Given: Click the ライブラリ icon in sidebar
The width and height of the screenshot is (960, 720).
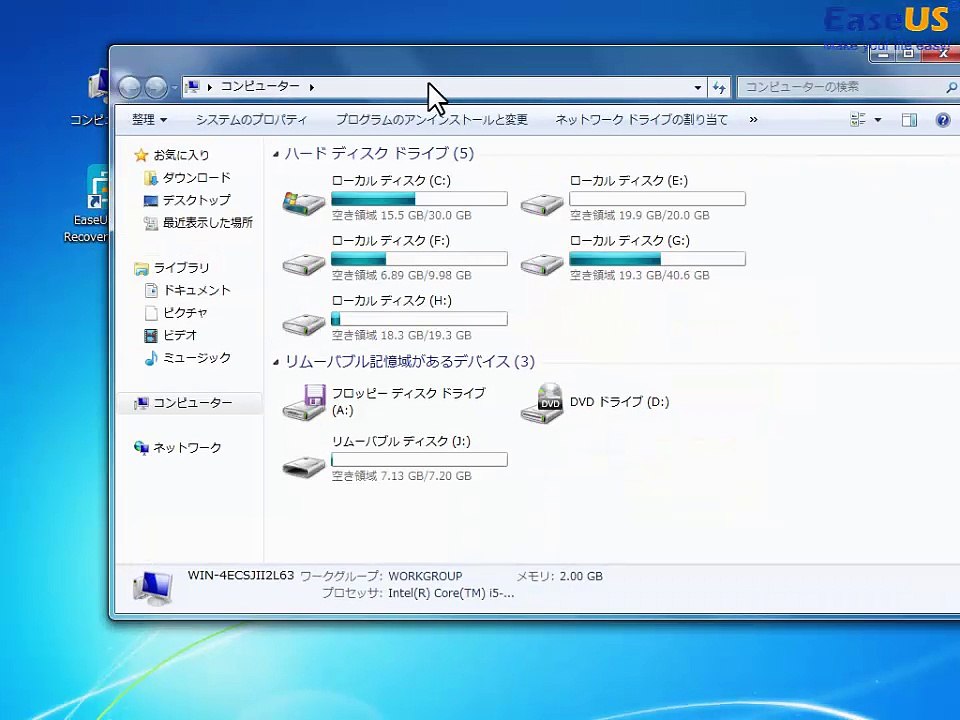Looking at the screenshot, I should pyautogui.click(x=141, y=268).
